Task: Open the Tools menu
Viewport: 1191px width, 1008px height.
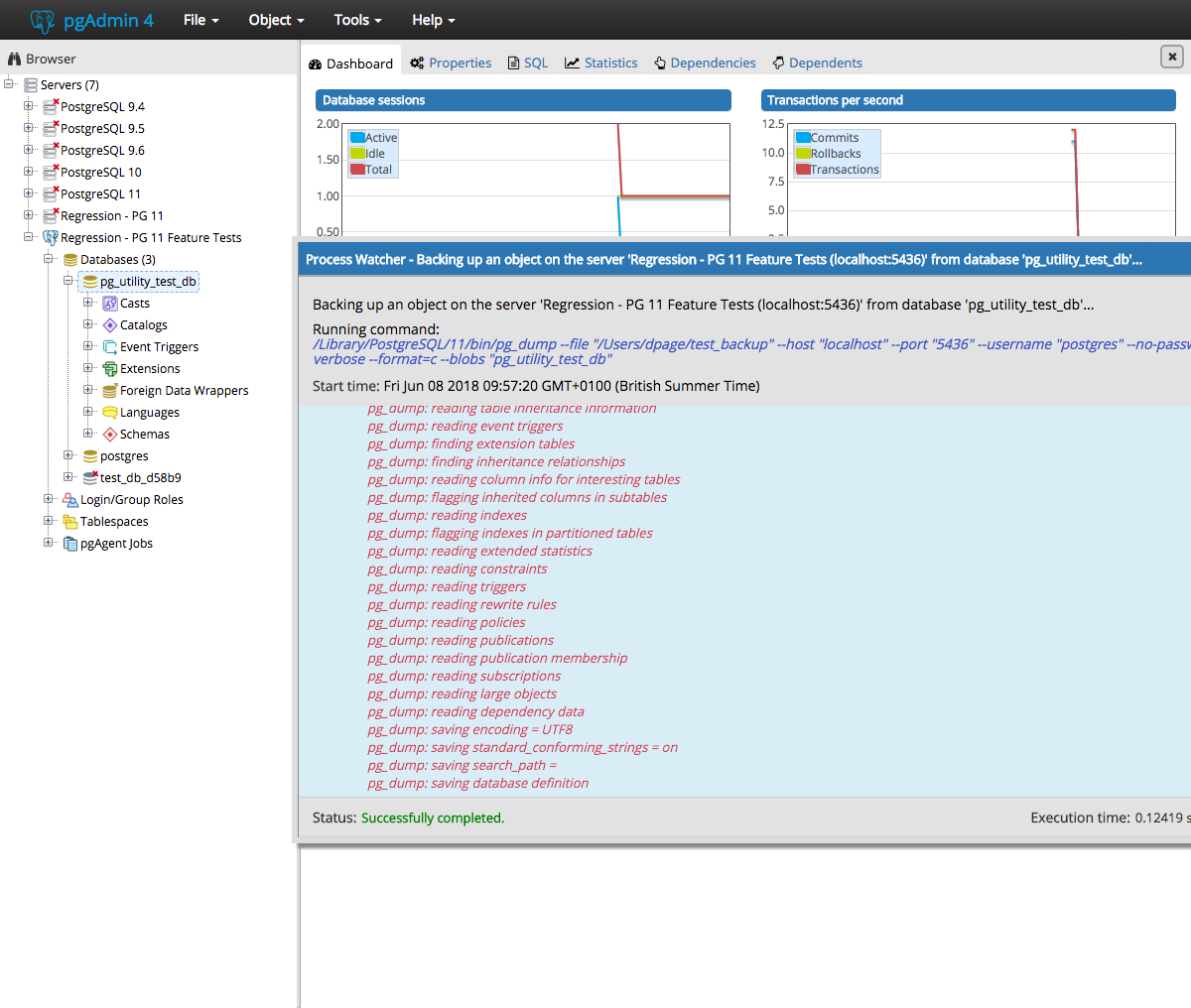Action: tap(357, 20)
